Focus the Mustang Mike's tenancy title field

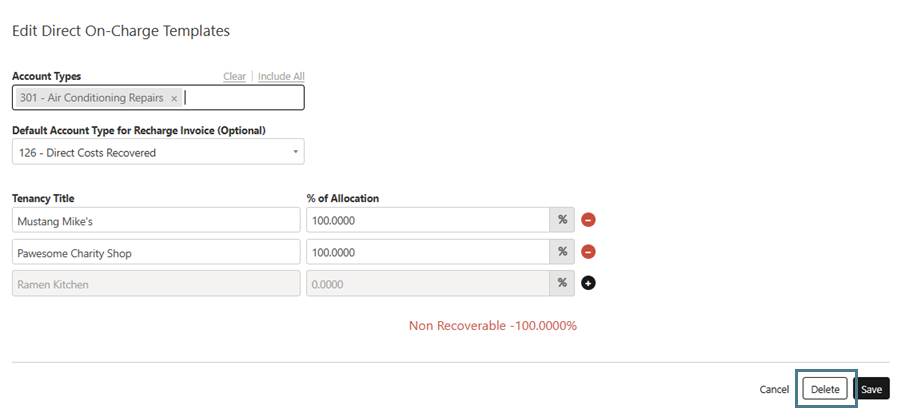[157, 220]
